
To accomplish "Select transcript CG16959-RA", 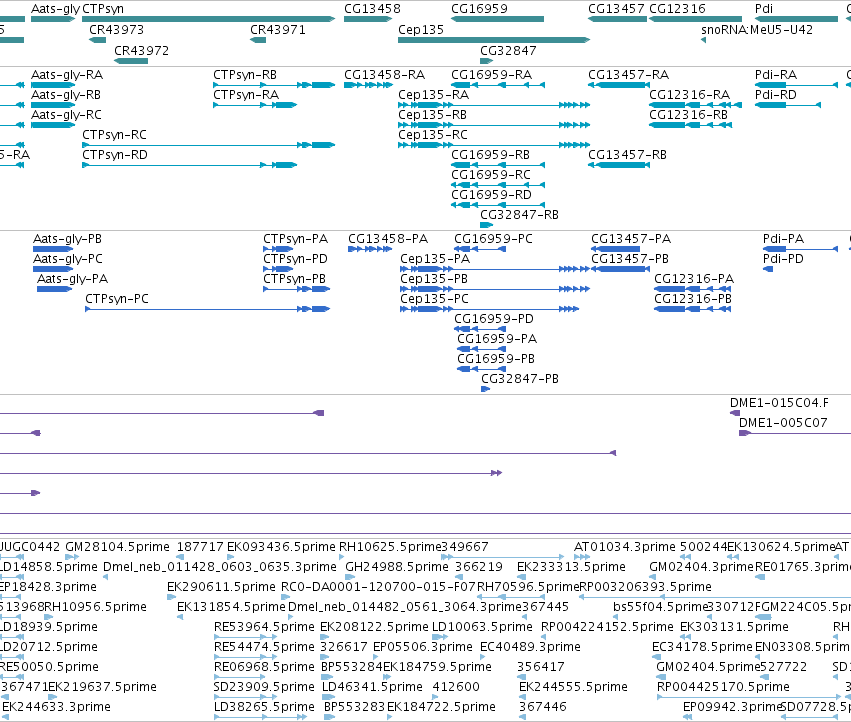I will (x=491, y=74).
